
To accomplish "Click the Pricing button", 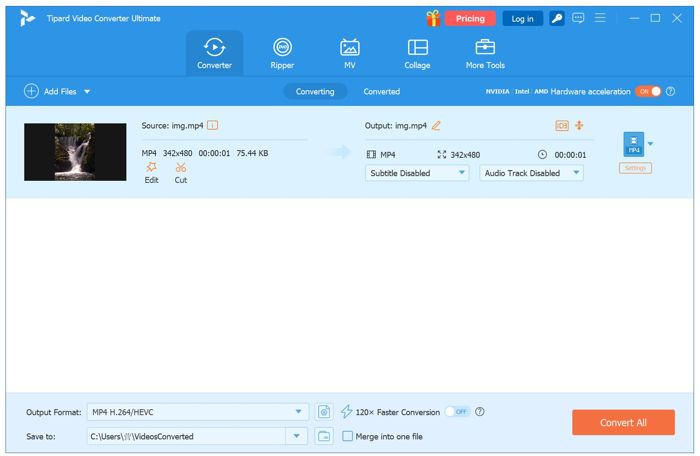I will coord(470,18).
